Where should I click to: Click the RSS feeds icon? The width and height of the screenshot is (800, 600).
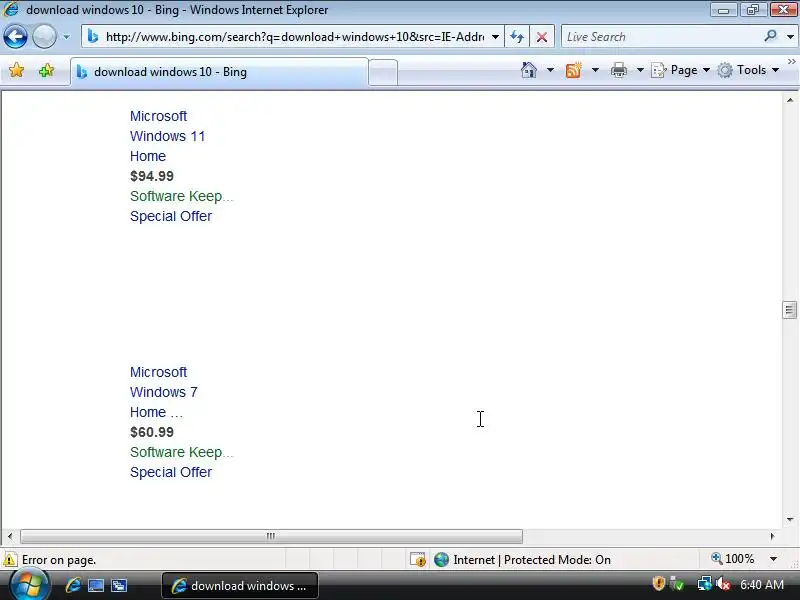[x=573, y=70]
